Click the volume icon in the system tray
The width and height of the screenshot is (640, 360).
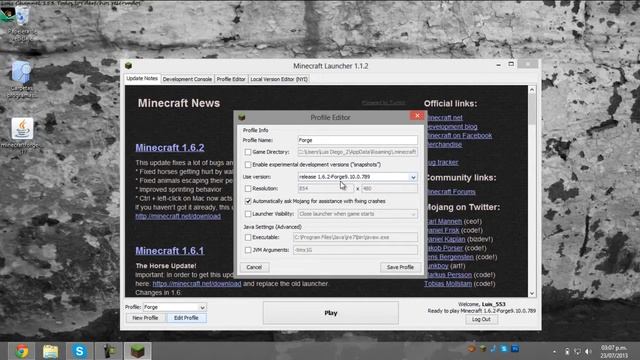coord(588,351)
